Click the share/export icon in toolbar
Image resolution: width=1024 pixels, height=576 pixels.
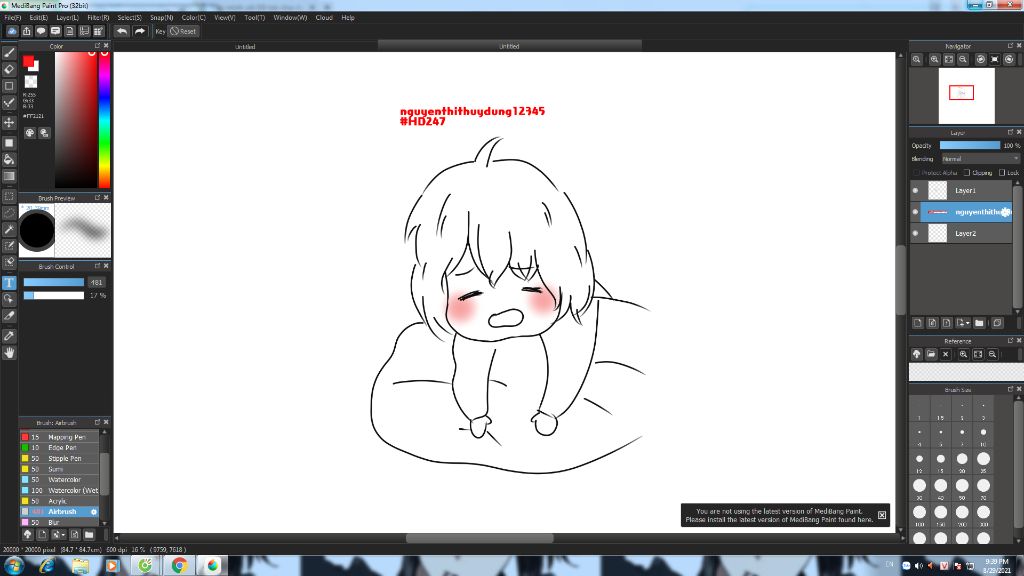pyautogui.click(x=27, y=31)
